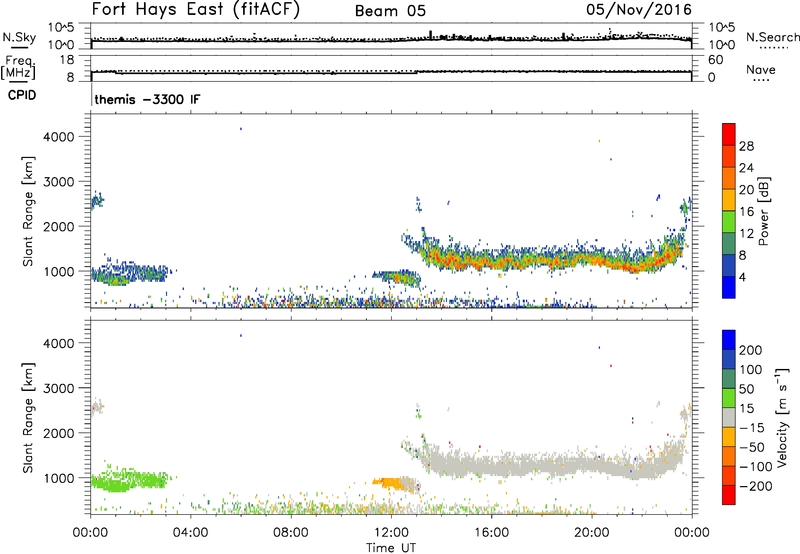Click 'Slant Range [km]' label of the power panel
Screen dimensions: 800x554
coord(28,211)
